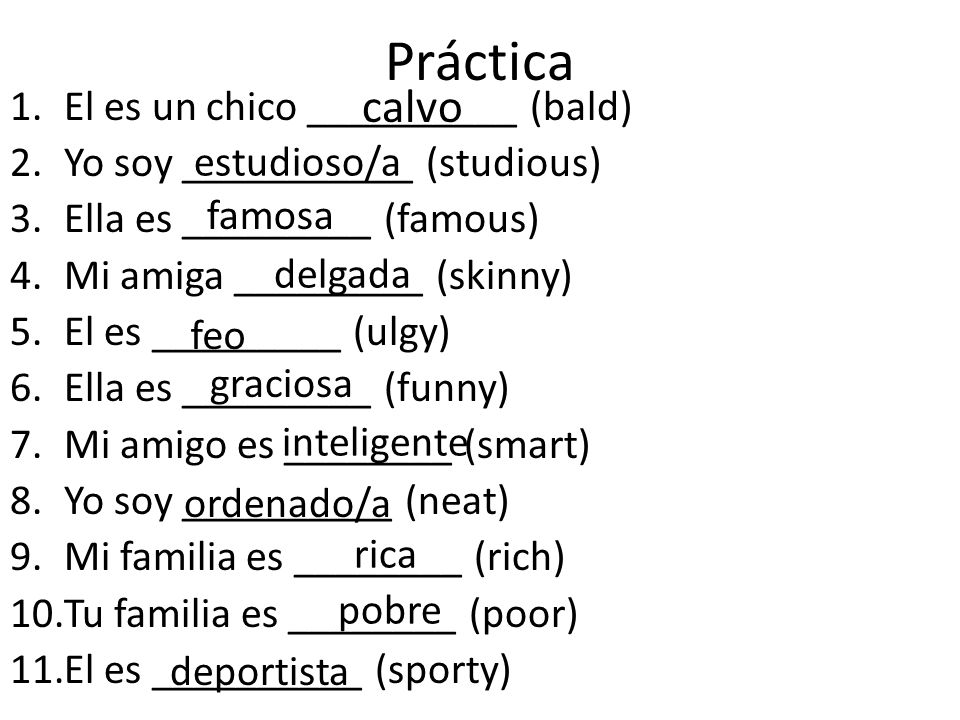The image size is (960, 720).
Task: Select the answer word calvo
Action: [411, 108]
